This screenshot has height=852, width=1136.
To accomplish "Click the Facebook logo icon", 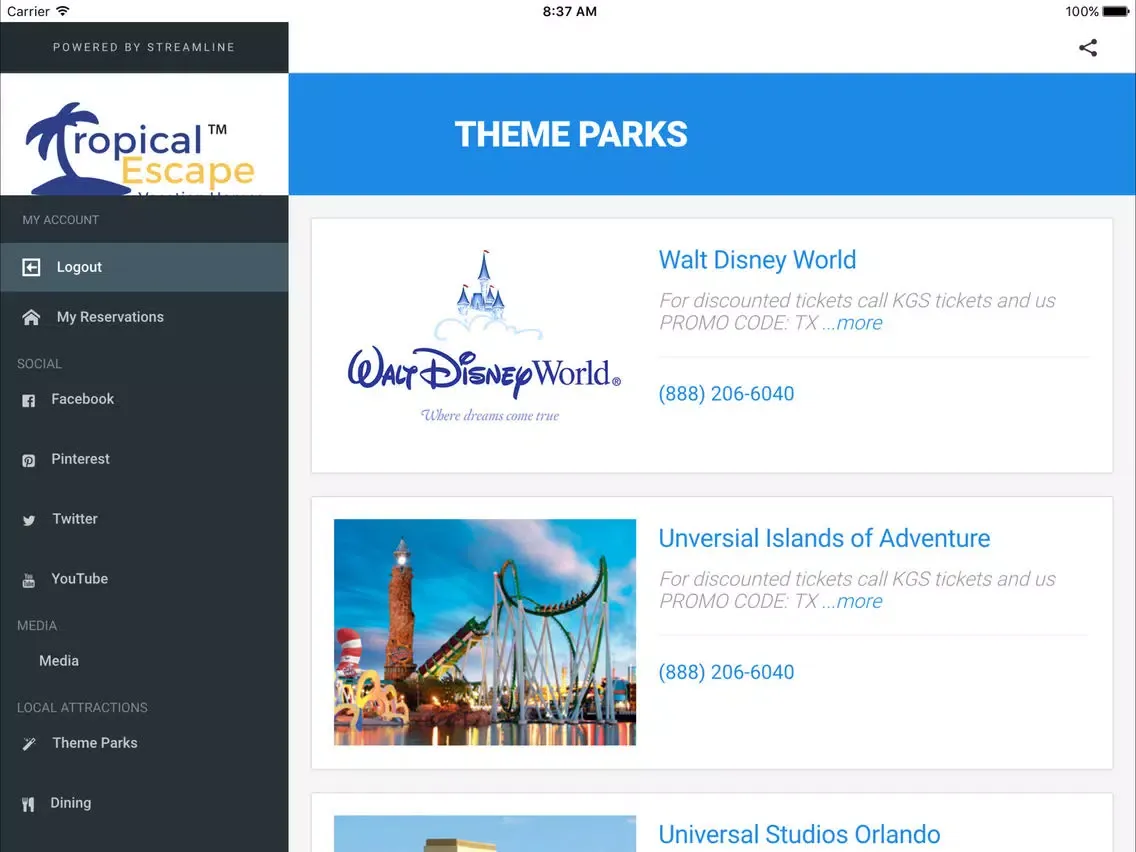I will (28, 401).
